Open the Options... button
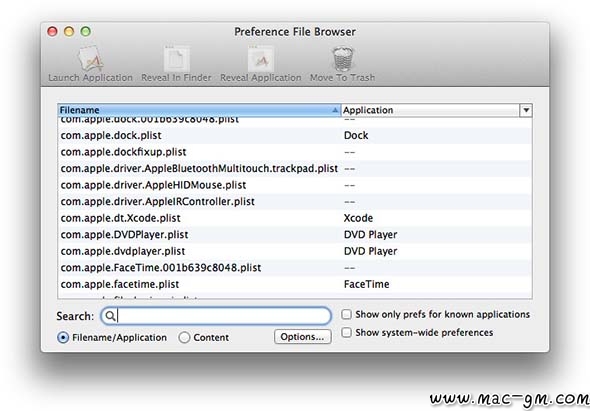The width and height of the screenshot is (590, 411). tap(303, 337)
